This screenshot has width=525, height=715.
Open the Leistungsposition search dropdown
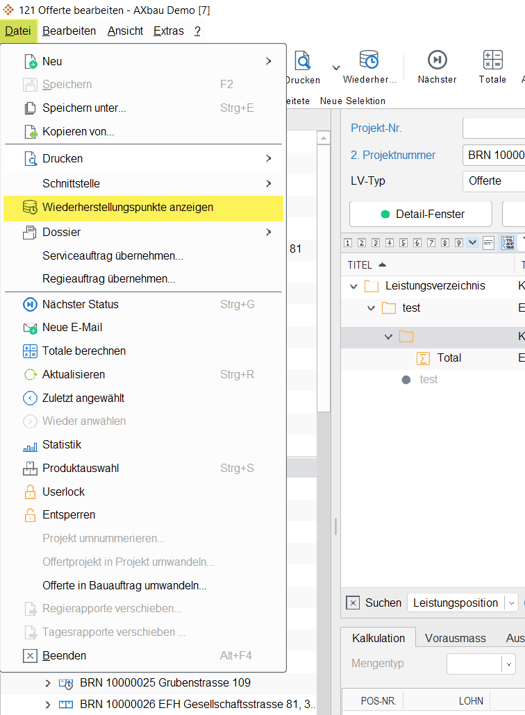point(511,603)
